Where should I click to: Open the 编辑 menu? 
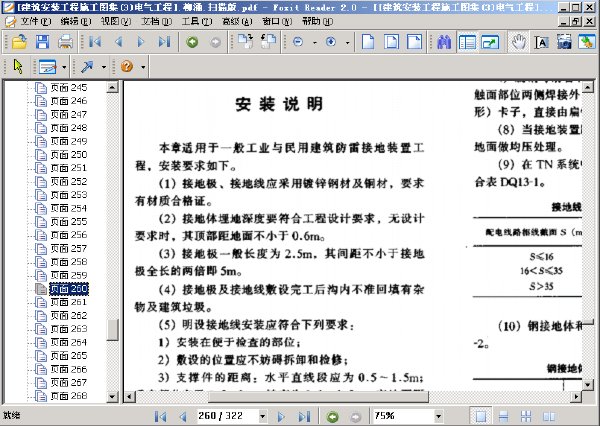click(x=75, y=21)
